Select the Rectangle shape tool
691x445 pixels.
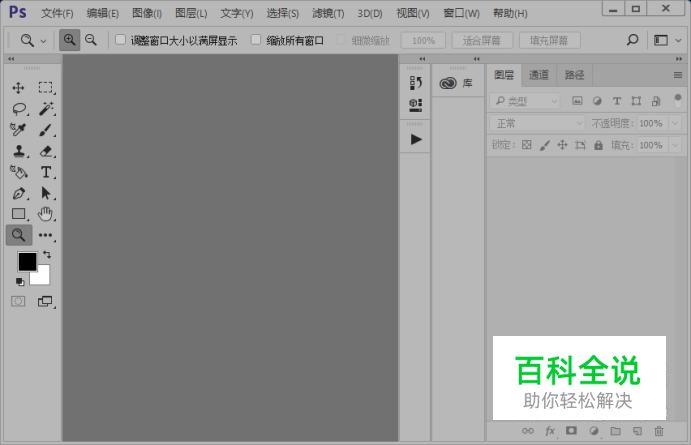click(x=19, y=214)
